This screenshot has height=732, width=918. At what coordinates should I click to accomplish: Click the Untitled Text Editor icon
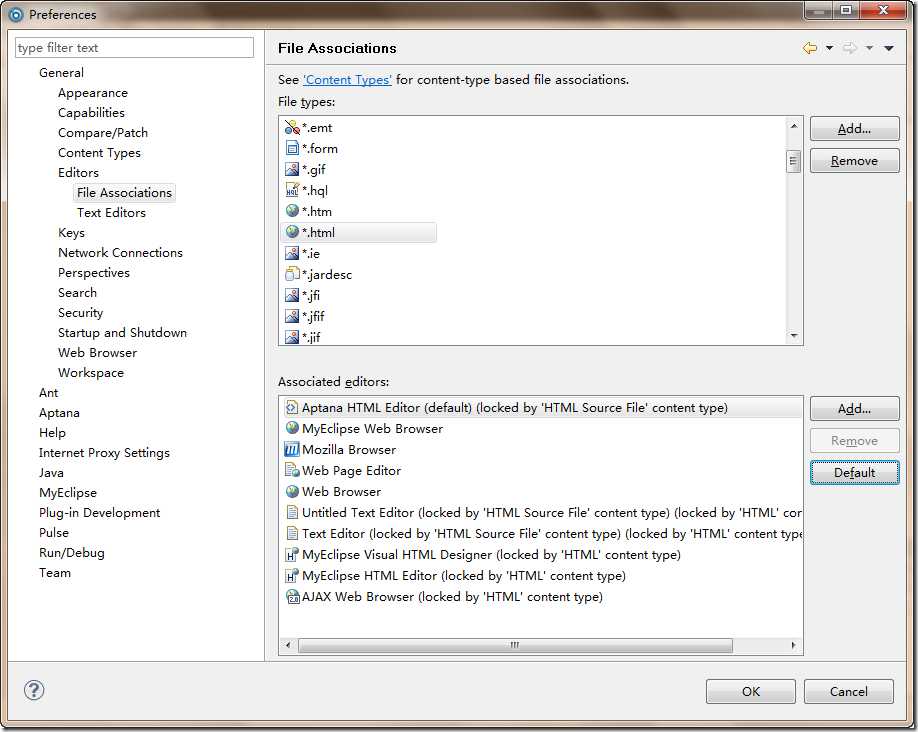[x=292, y=512]
